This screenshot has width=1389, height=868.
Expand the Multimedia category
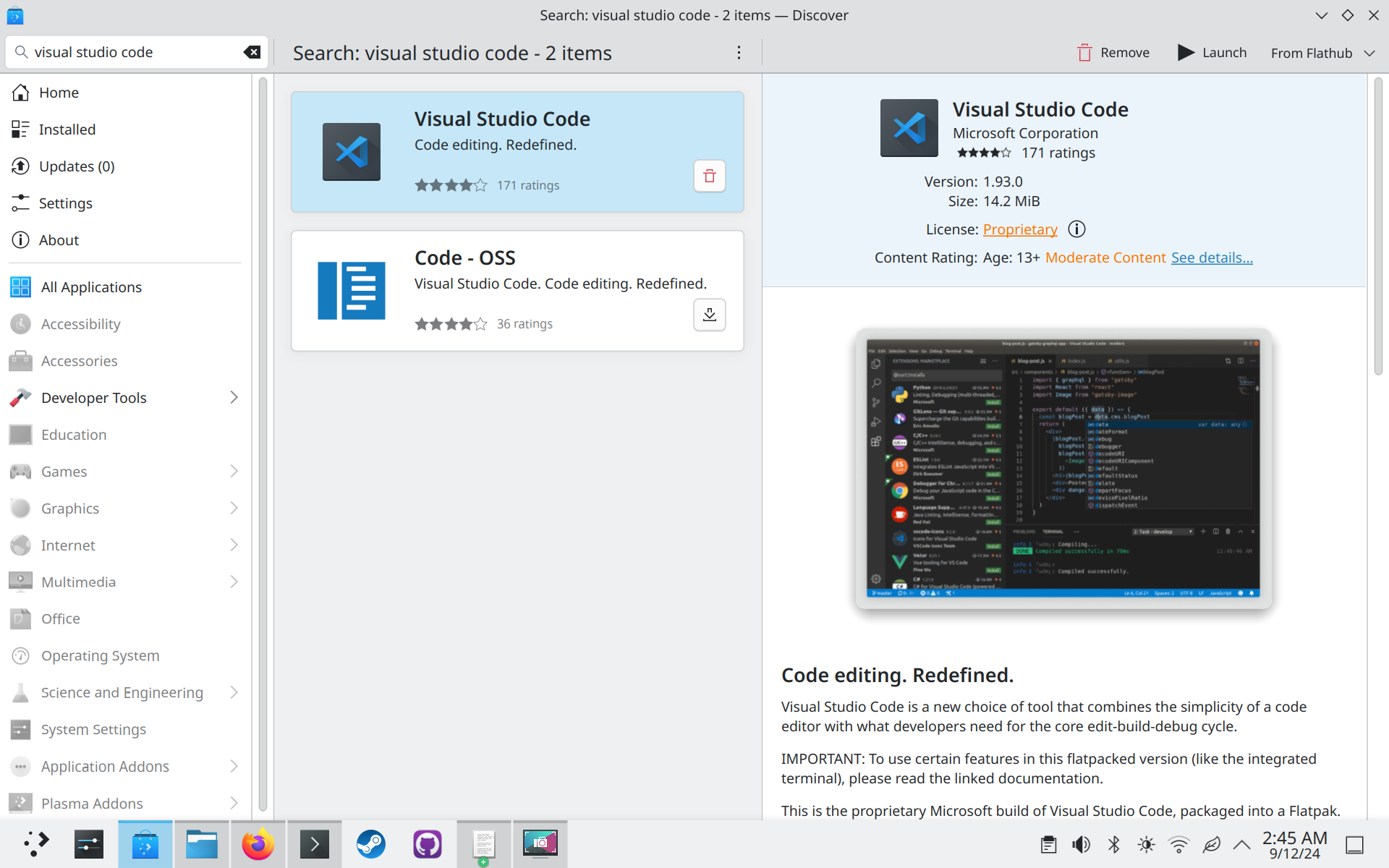[234, 582]
